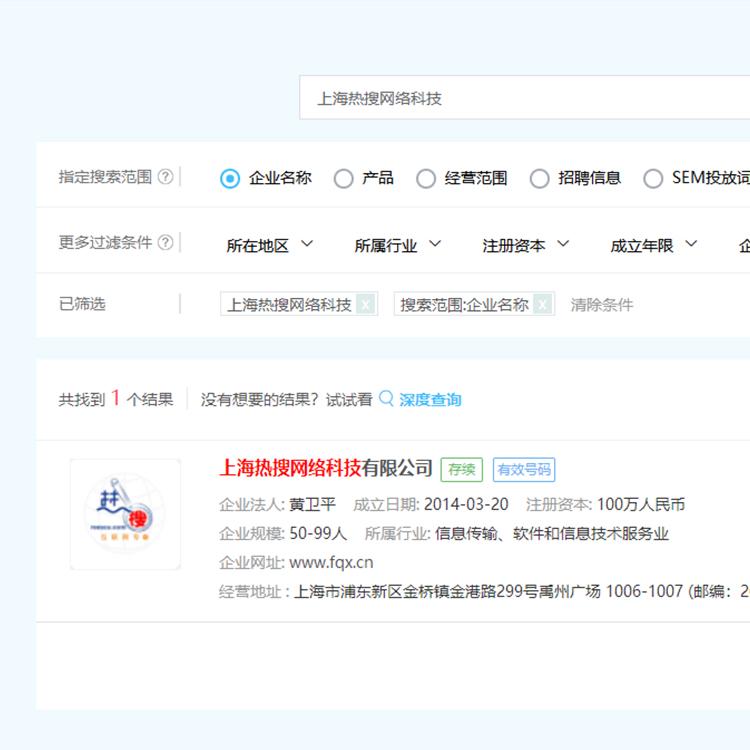The image size is (750, 750).
Task: Click the magnifier icon before 深度查询
Action: pyautogui.click(x=386, y=398)
